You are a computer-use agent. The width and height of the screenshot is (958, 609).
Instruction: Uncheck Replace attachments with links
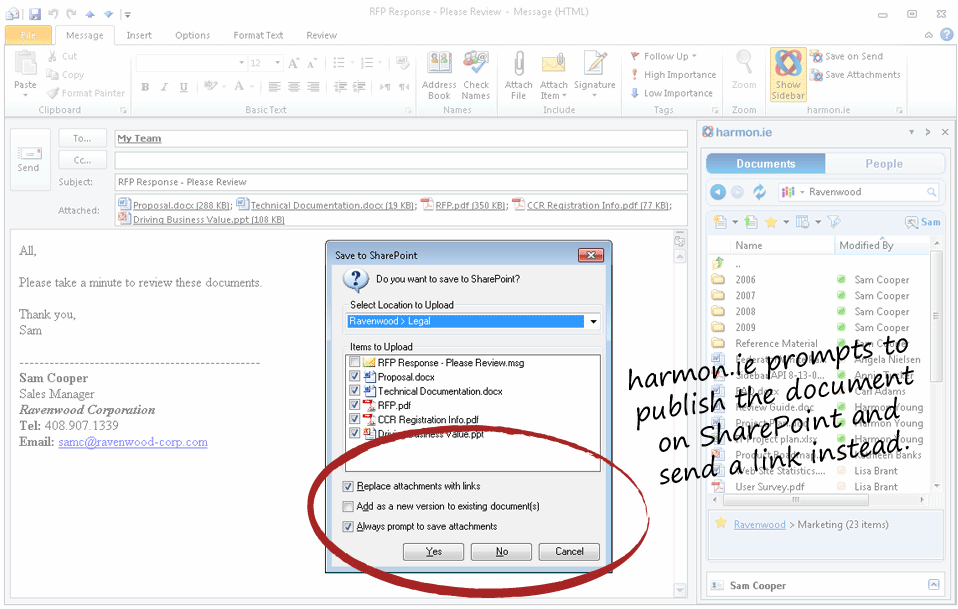(348, 486)
